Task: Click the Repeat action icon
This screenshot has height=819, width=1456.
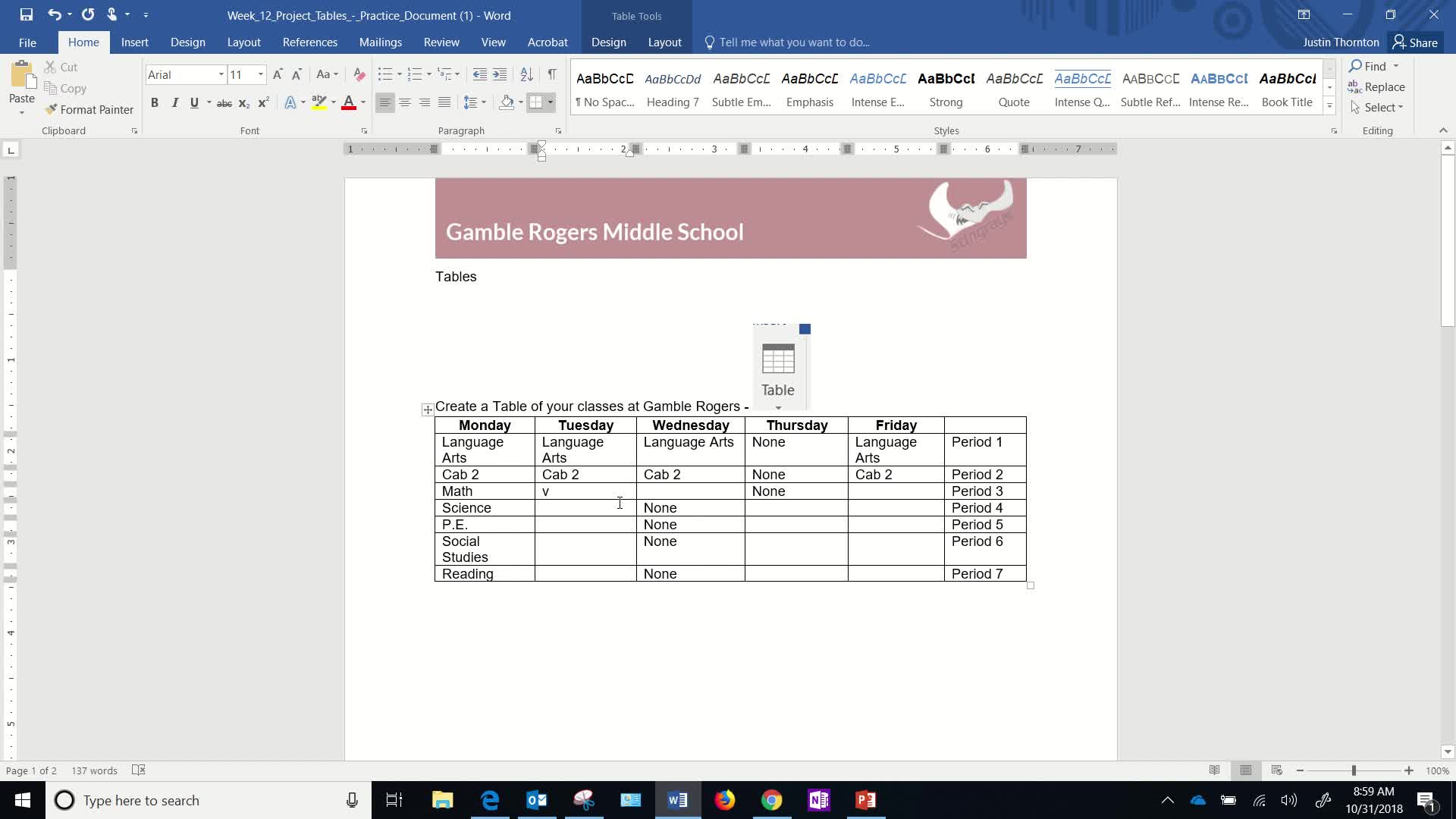Action: point(88,14)
